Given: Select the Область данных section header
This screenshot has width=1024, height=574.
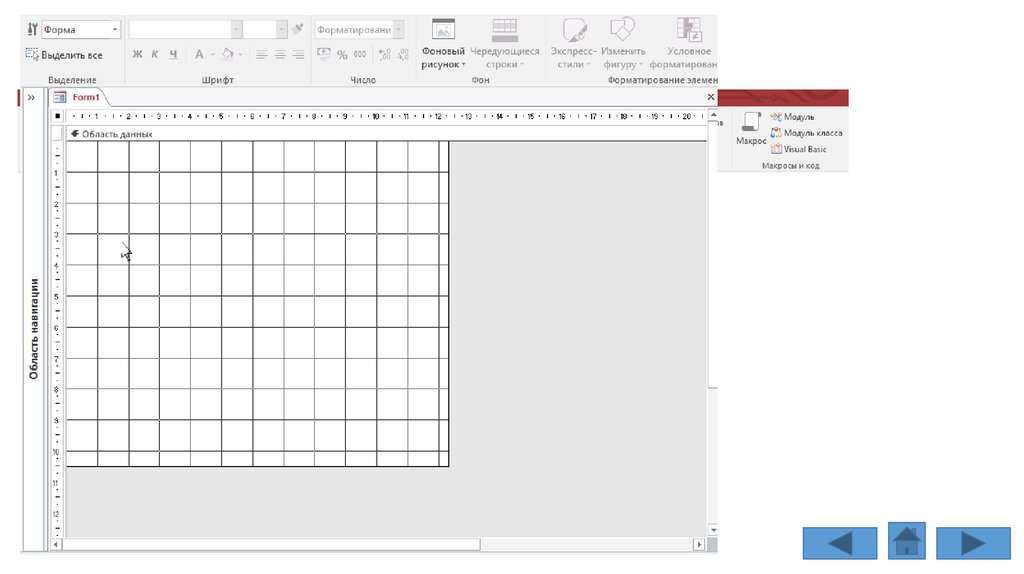Looking at the screenshot, I should point(116,133).
